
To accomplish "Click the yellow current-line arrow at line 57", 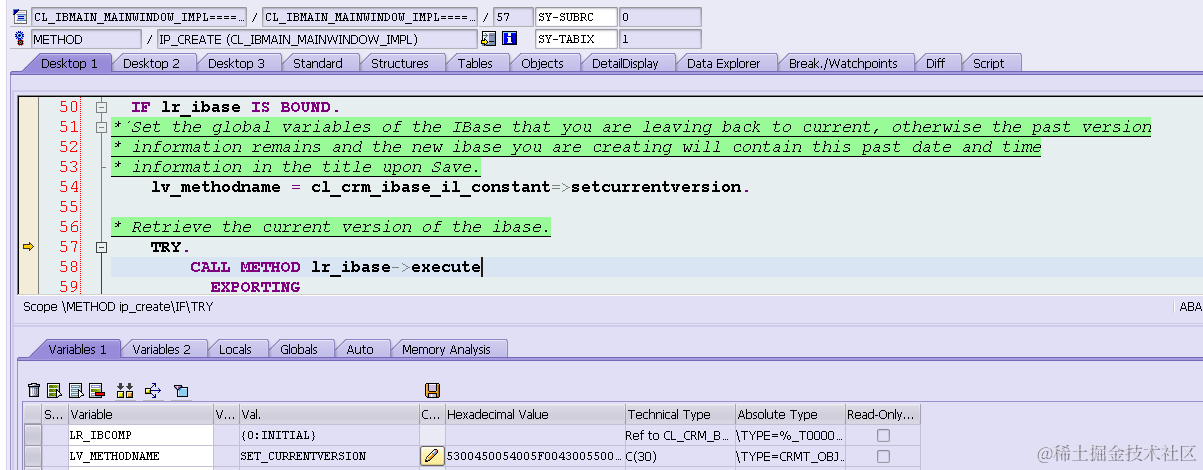I will click(x=28, y=246).
